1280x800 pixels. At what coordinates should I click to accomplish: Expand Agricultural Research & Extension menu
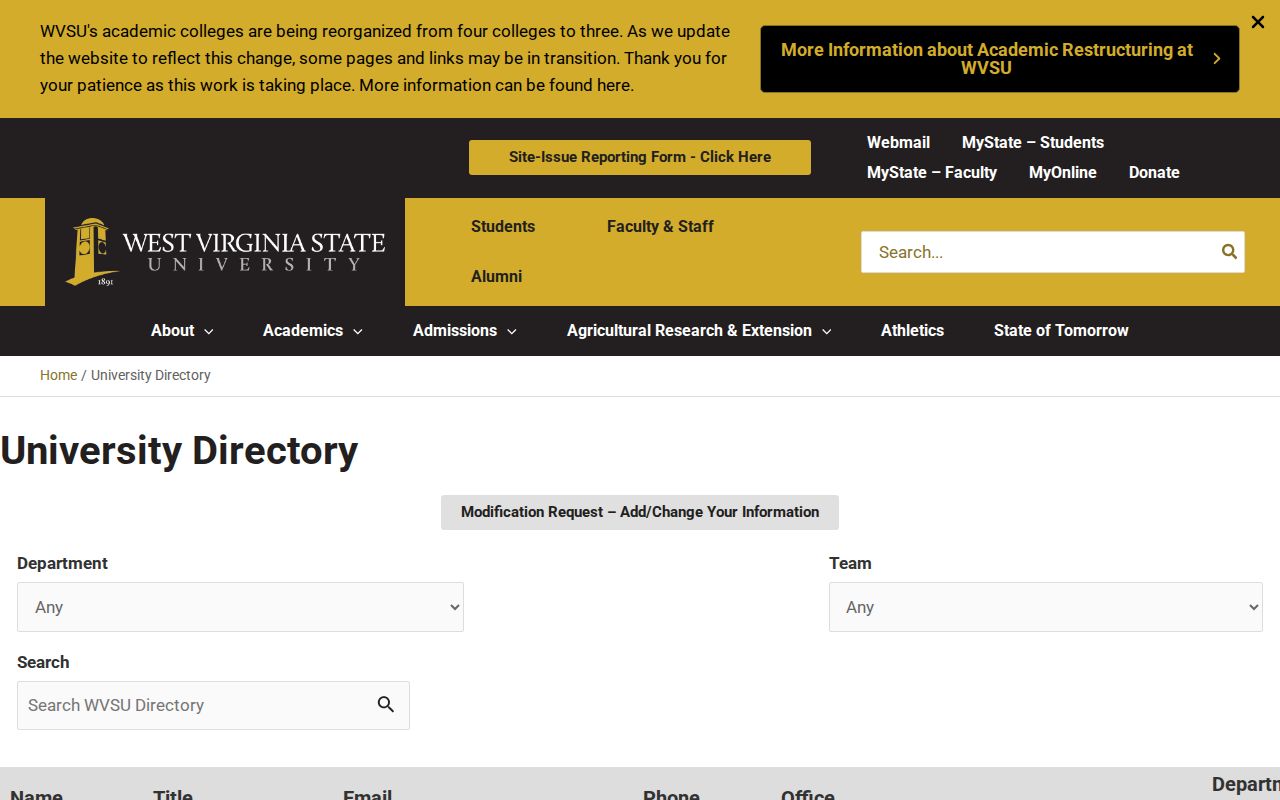point(699,330)
